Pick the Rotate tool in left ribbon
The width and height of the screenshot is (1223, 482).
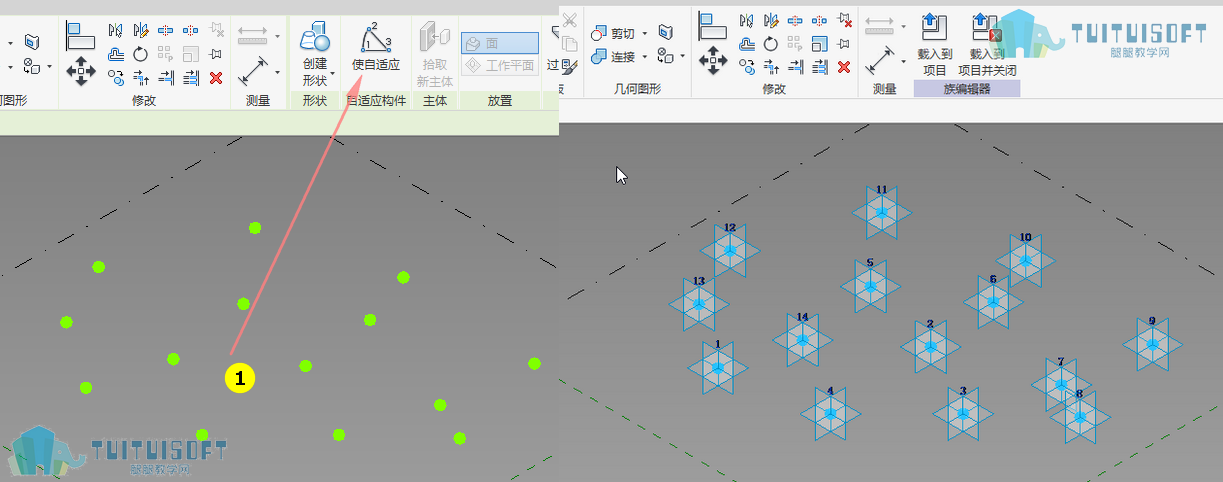140,54
